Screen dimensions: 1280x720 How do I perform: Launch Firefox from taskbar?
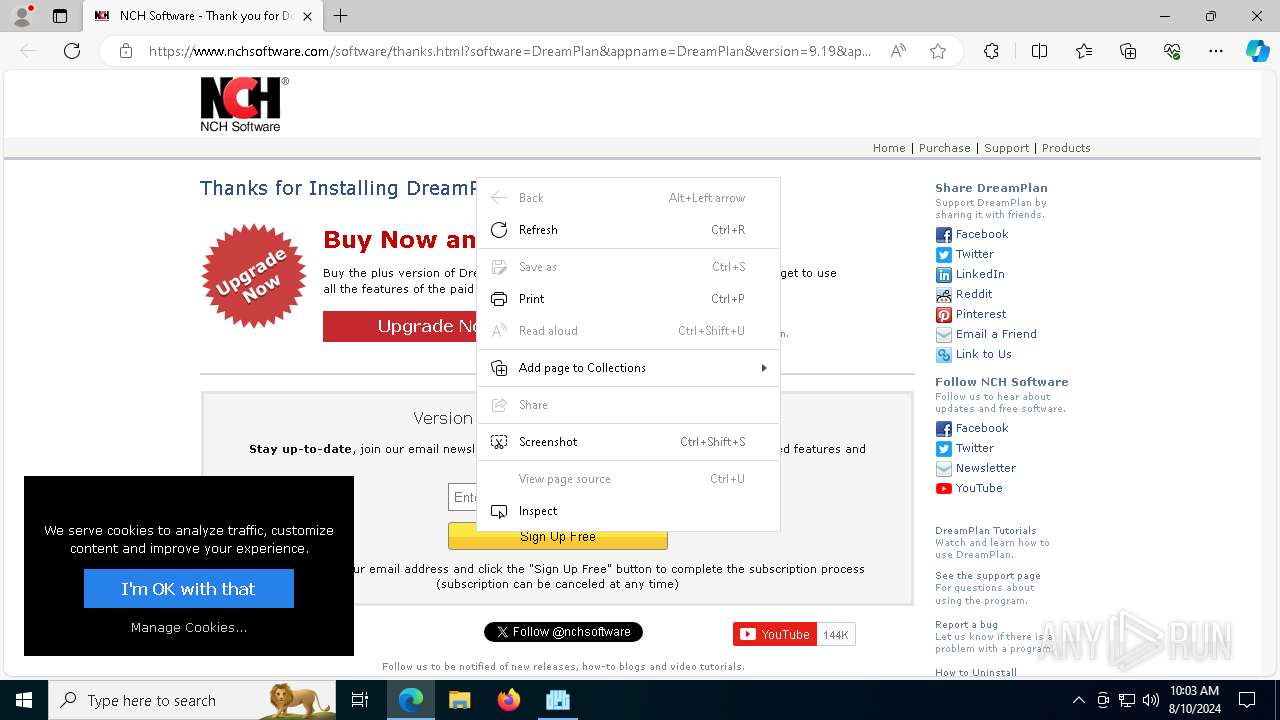(509, 700)
